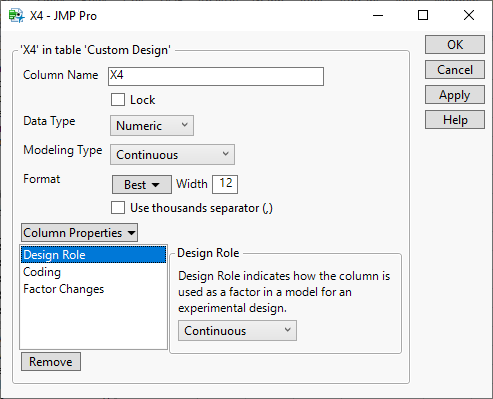493x399 pixels.
Task: Toggle the Lock checkbox
Action: pyautogui.click(x=118, y=100)
